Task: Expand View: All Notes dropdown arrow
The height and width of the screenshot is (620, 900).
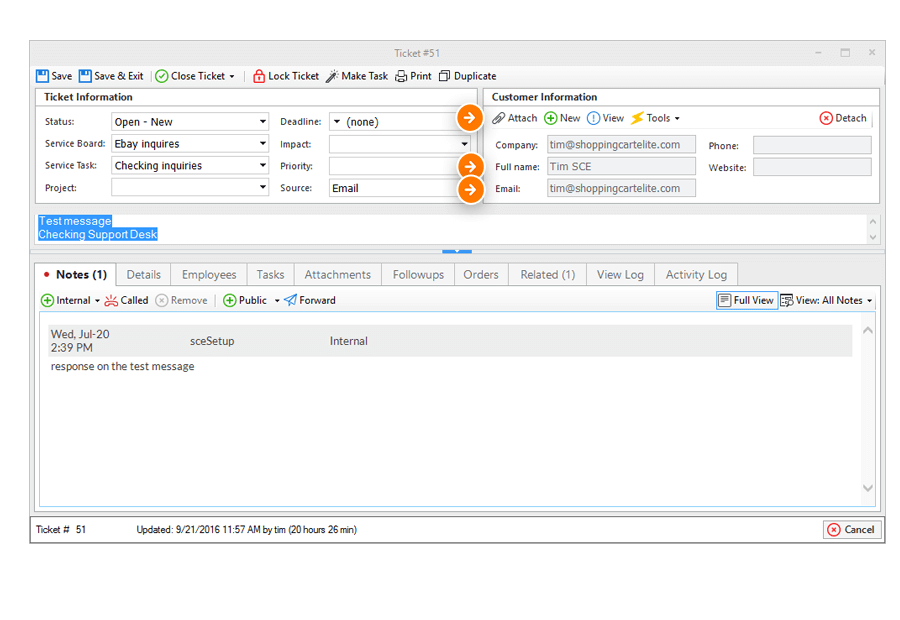Action: point(870,301)
